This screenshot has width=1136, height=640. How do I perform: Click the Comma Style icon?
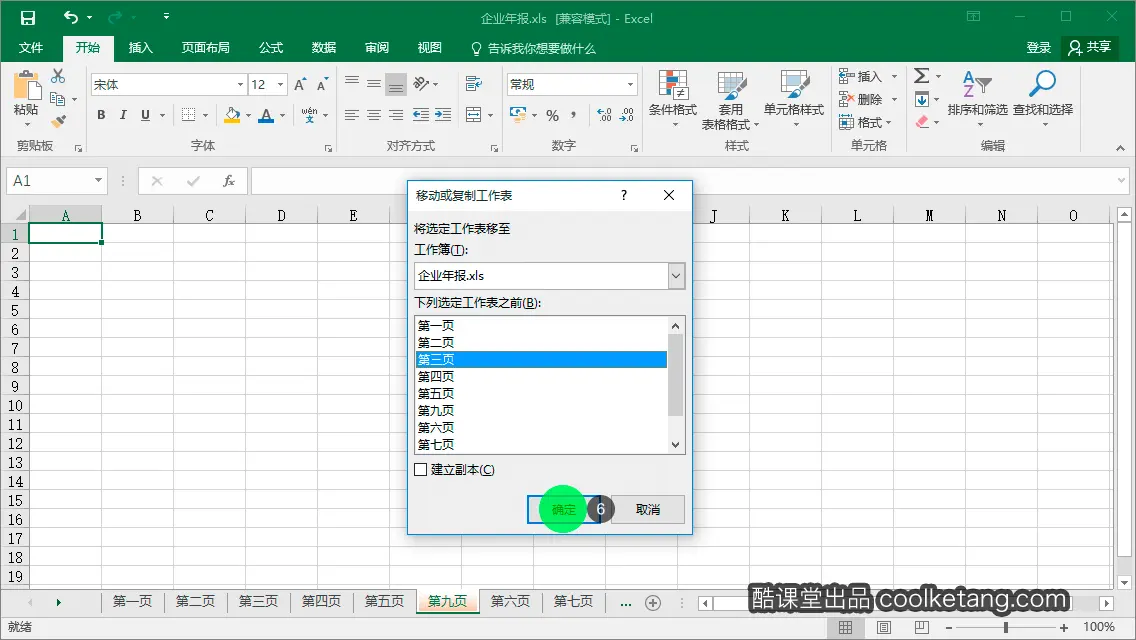point(573,115)
